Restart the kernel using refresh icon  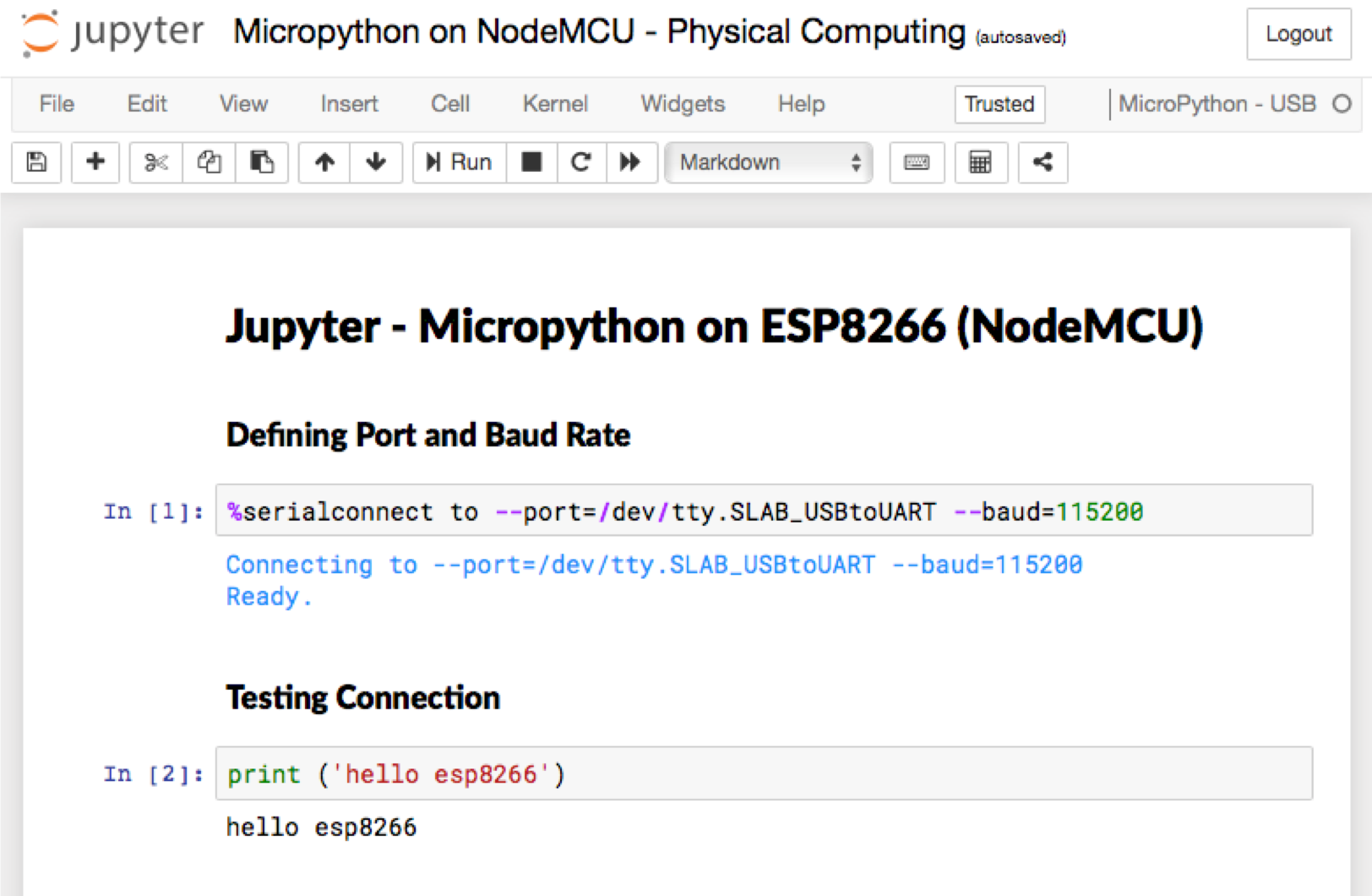(x=581, y=162)
